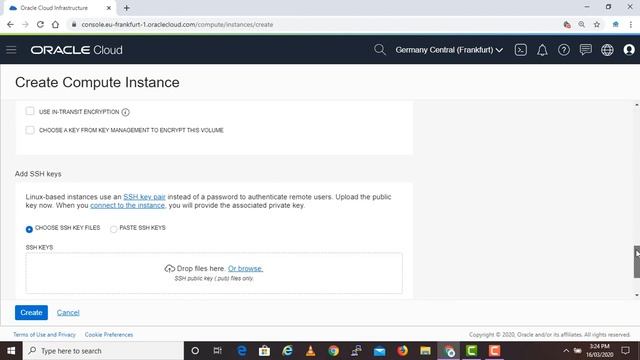Open File Explorer from the taskbar
This screenshot has width=640, height=360.
[425, 351]
